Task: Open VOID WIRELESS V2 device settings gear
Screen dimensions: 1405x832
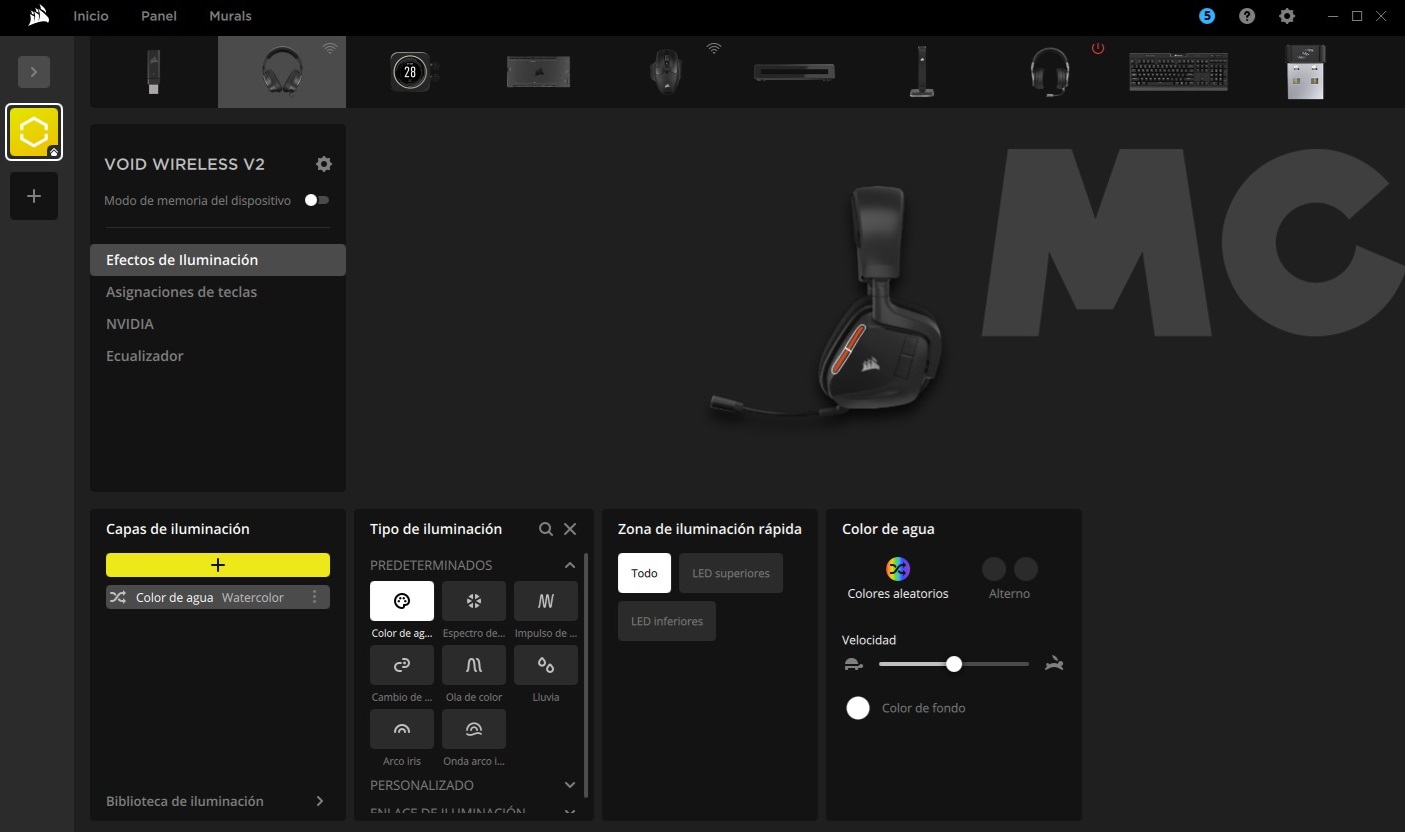Action: point(323,164)
